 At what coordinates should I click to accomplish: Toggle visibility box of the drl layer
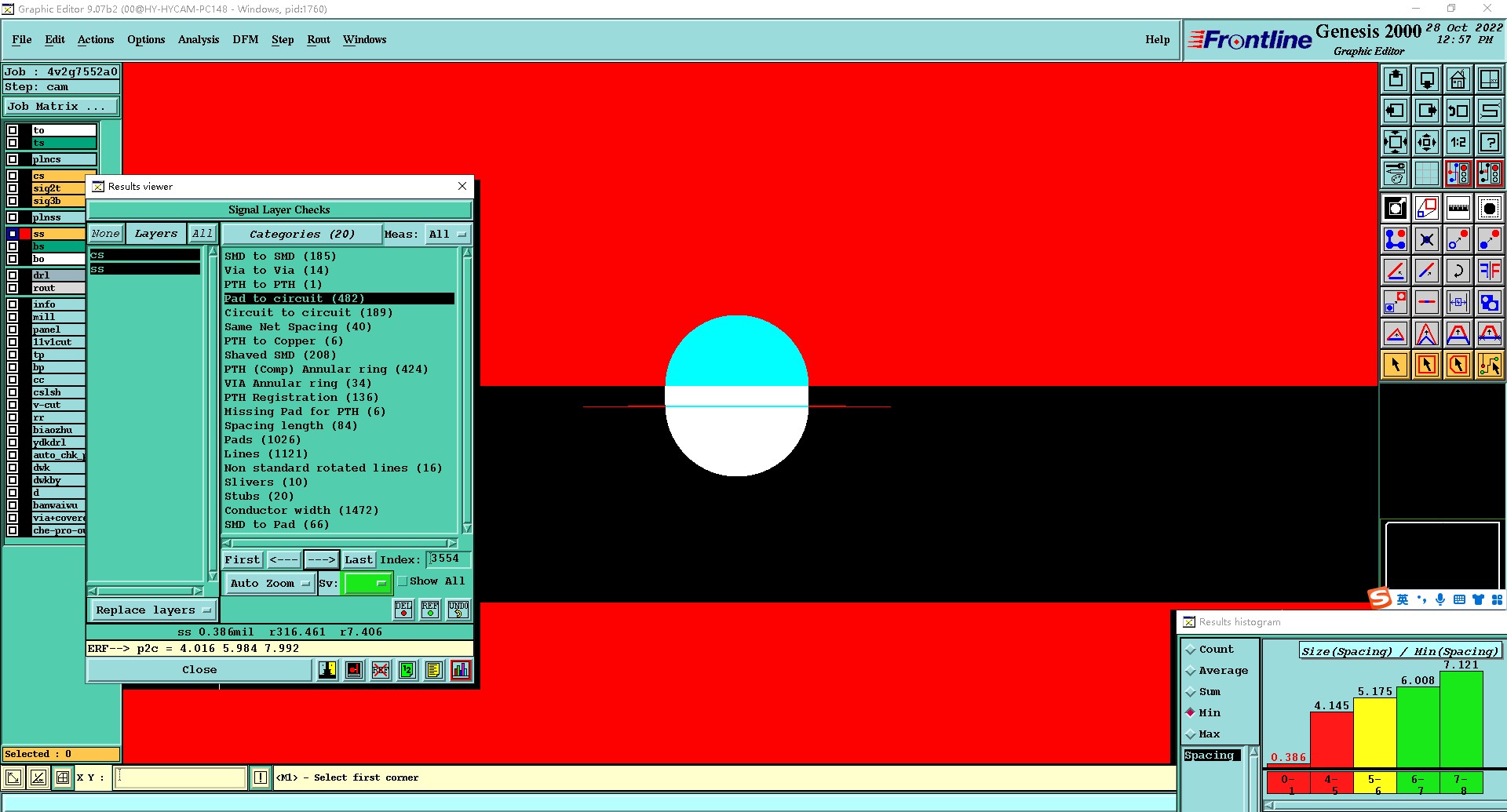(x=13, y=275)
